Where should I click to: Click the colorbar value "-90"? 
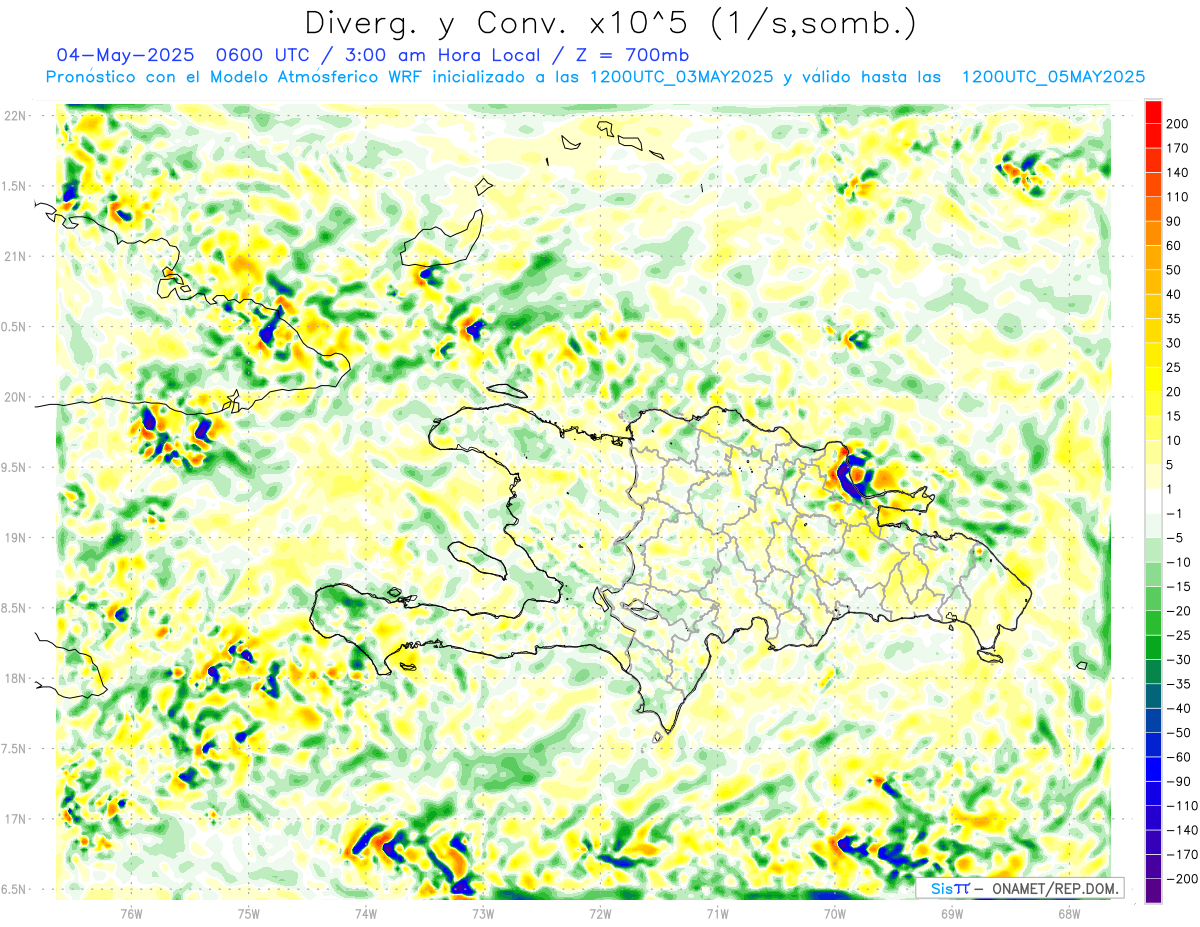coord(1177,782)
